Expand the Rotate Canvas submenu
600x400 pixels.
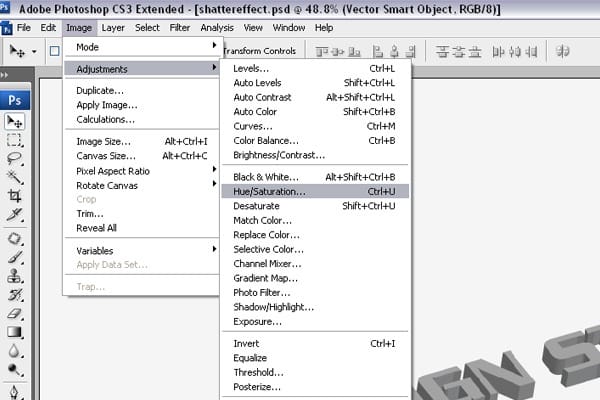pos(141,185)
